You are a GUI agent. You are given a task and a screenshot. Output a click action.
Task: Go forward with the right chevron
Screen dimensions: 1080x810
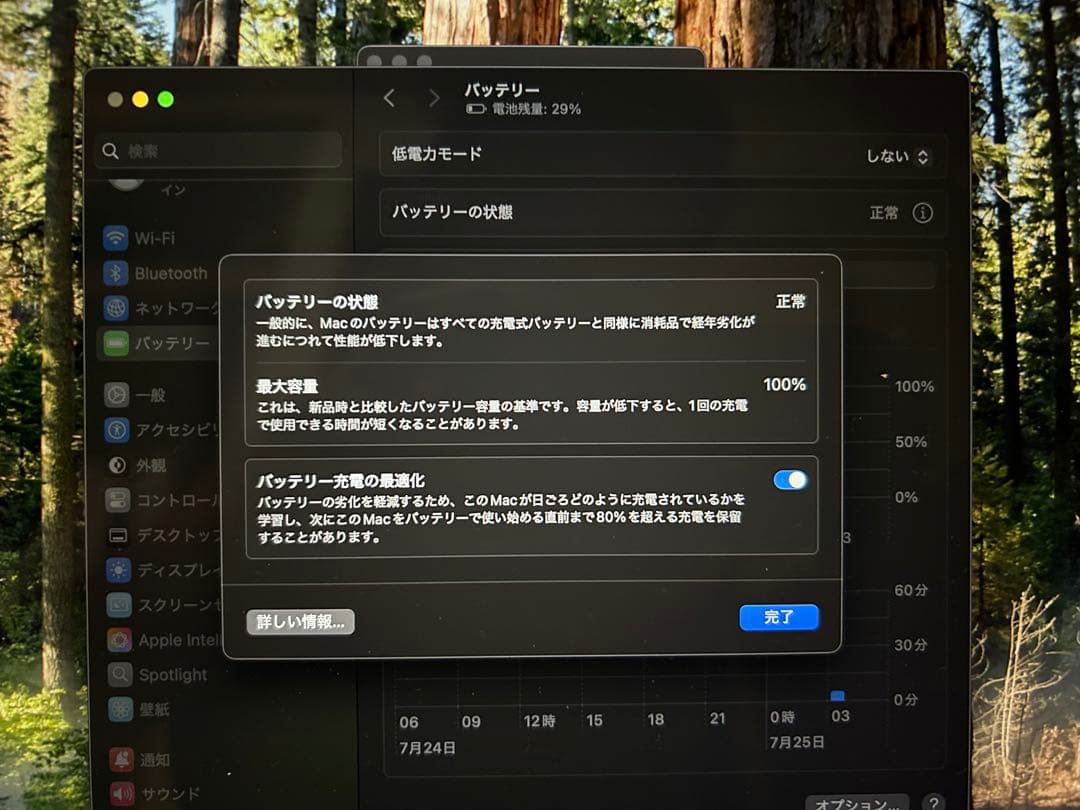pyautogui.click(x=433, y=98)
